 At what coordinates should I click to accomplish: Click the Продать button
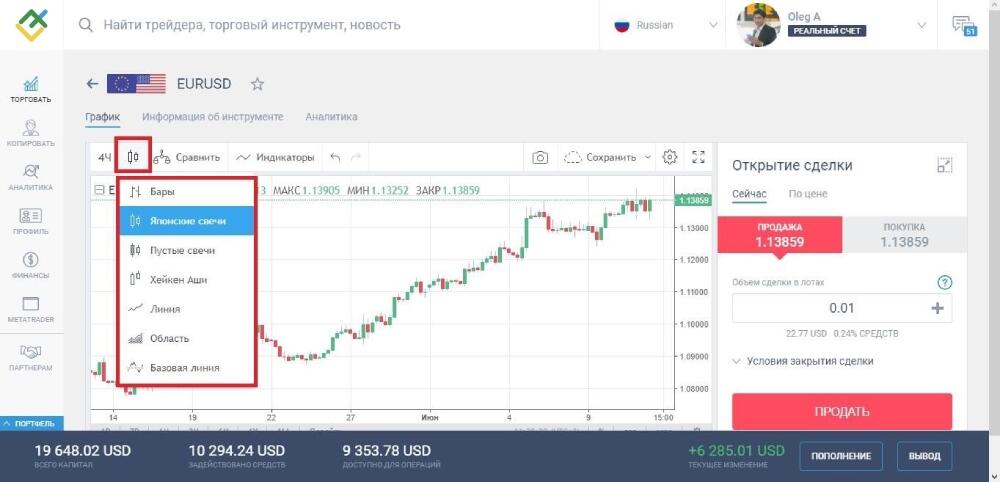[x=842, y=412]
